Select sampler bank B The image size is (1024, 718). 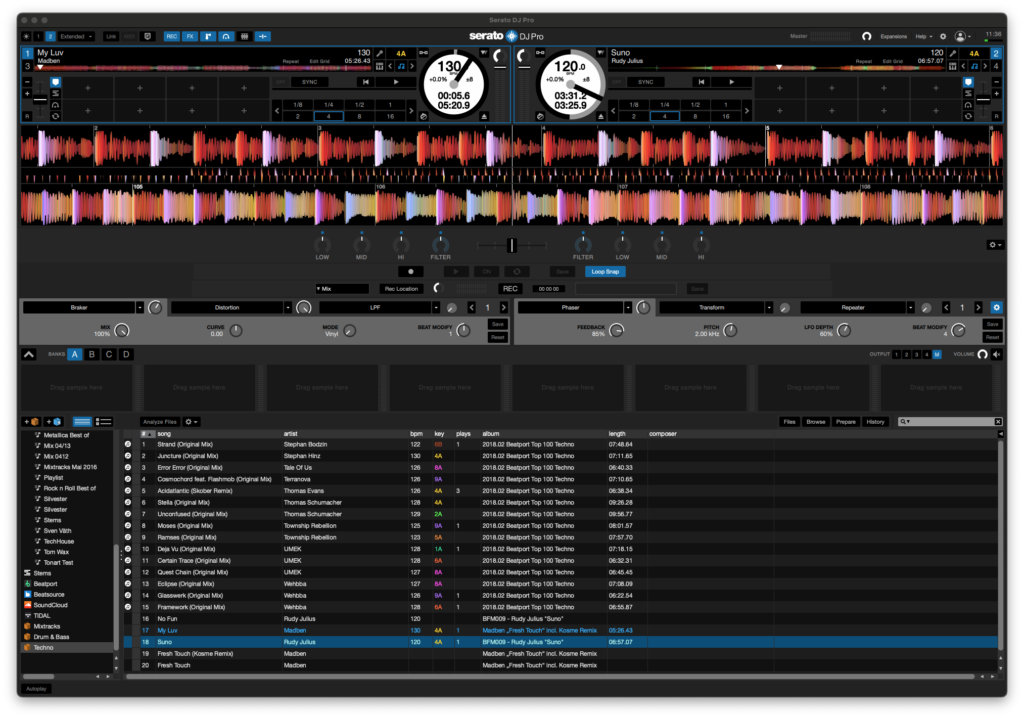[92, 354]
